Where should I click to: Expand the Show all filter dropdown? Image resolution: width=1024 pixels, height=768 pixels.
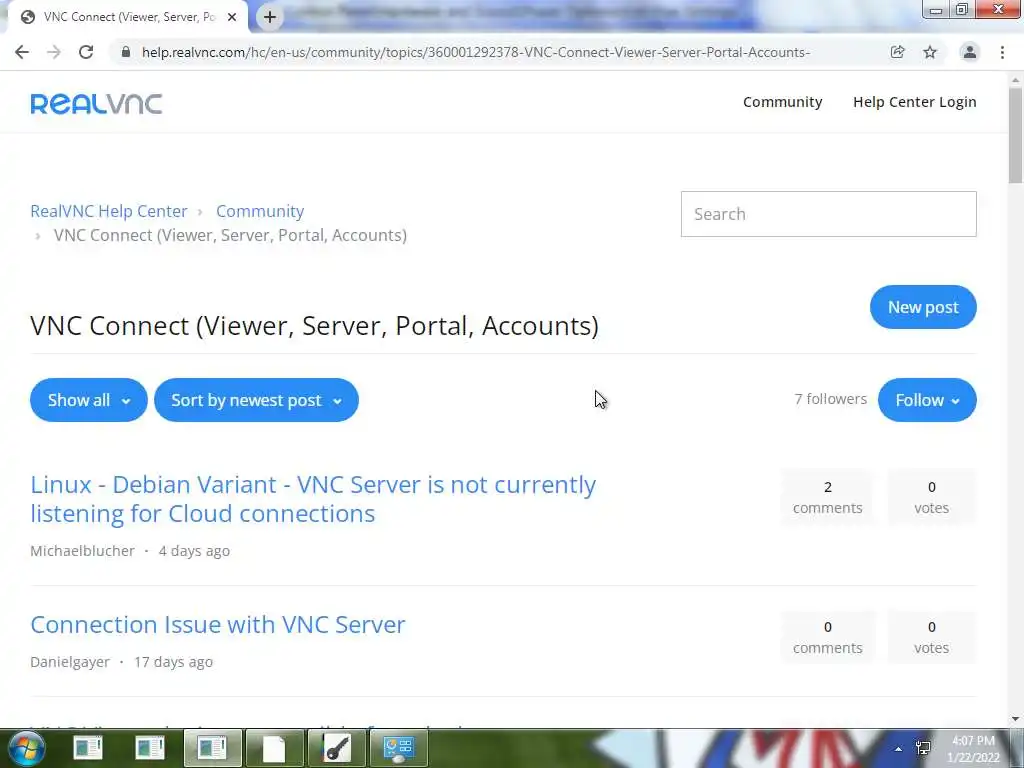[89, 400]
